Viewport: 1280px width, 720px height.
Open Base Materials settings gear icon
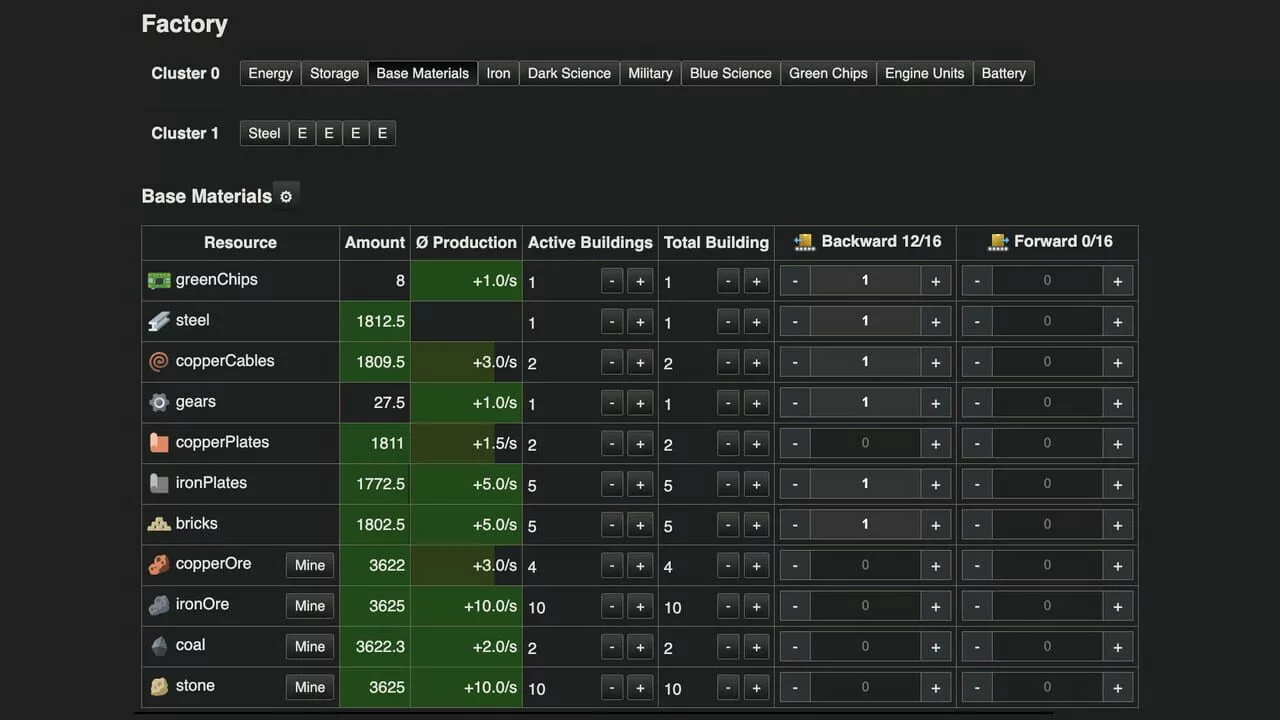pyautogui.click(x=286, y=197)
